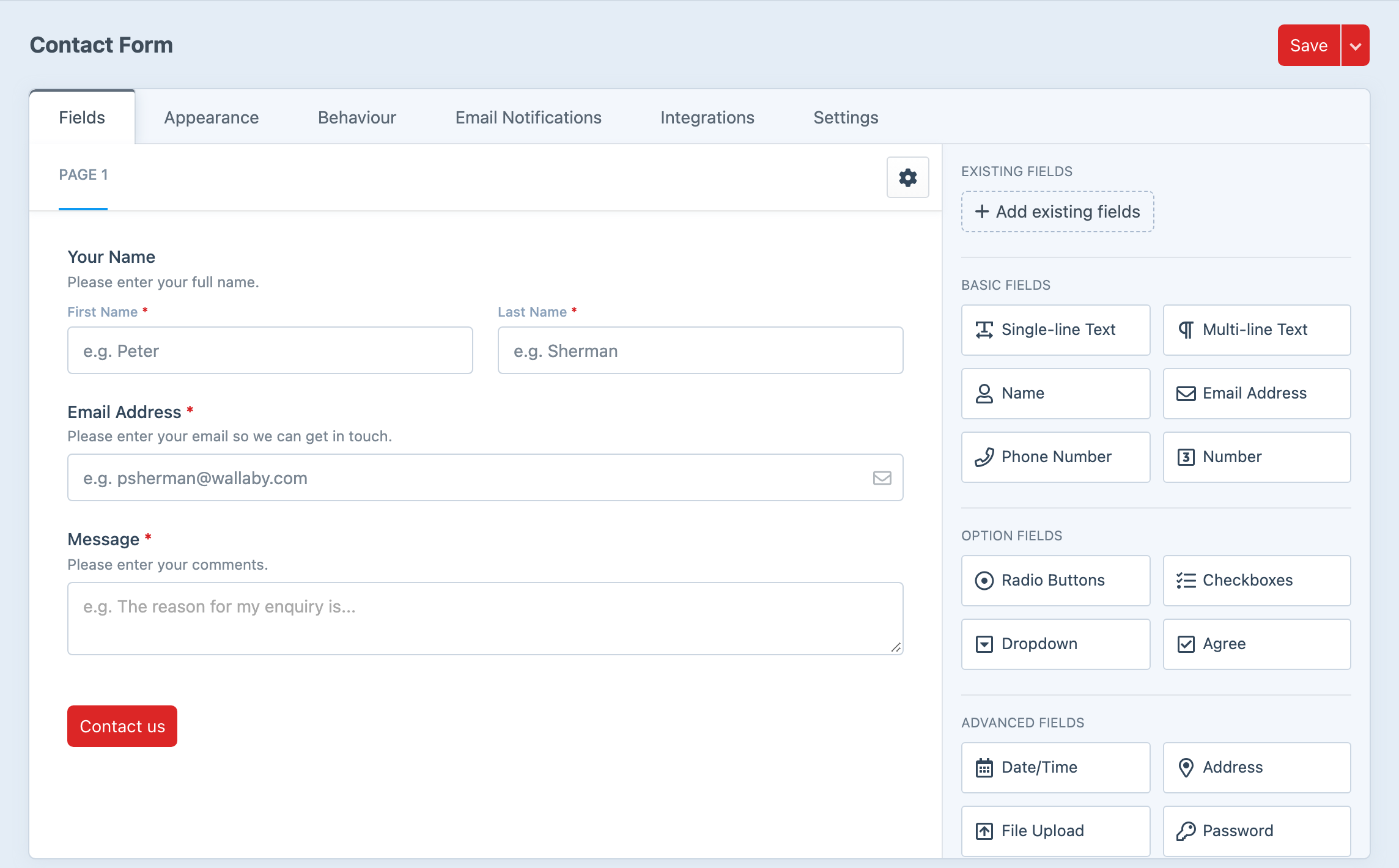Image resolution: width=1399 pixels, height=868 pixels.
Task: Click the Single-line Text field icon
Action: click(x=984, y=330)
